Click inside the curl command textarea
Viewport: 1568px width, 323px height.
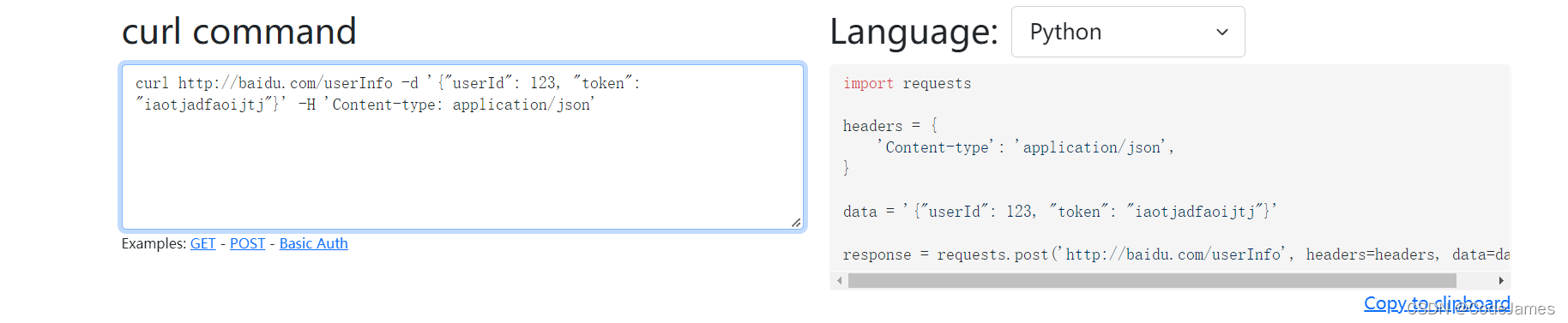coord(462,147)
